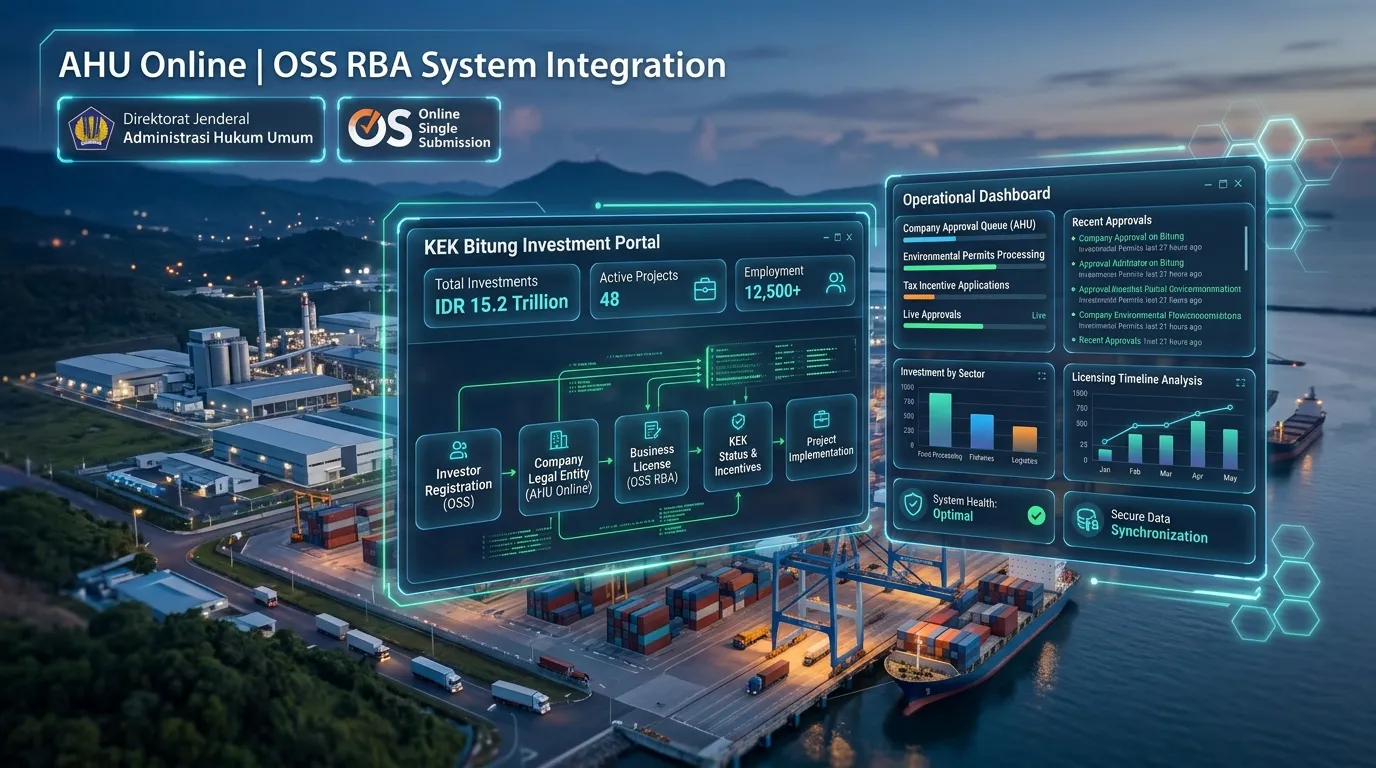Click the Recent Approvals scrollbar

tap(1246, 248)
